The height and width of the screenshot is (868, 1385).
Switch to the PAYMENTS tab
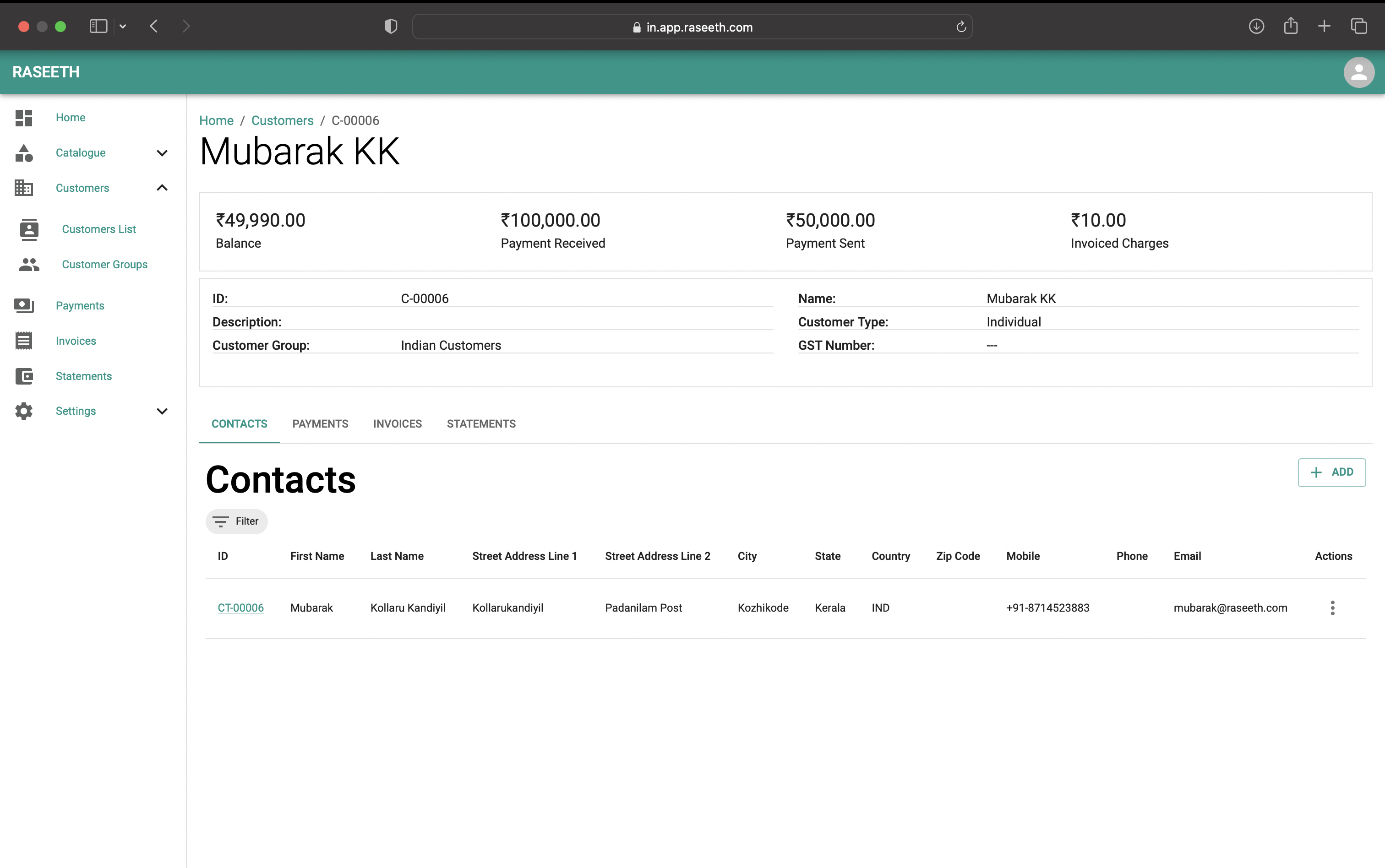pos(321,424)
